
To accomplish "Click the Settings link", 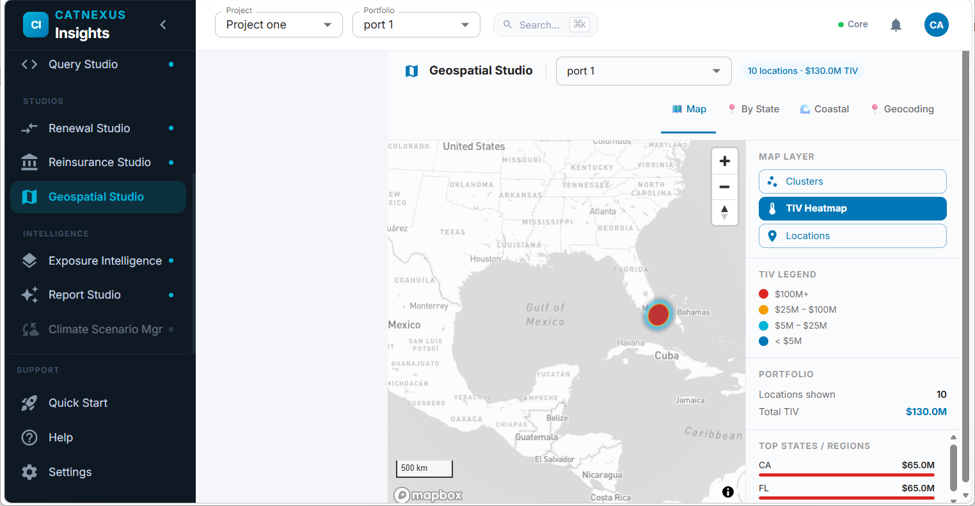I will click(70, 472).
